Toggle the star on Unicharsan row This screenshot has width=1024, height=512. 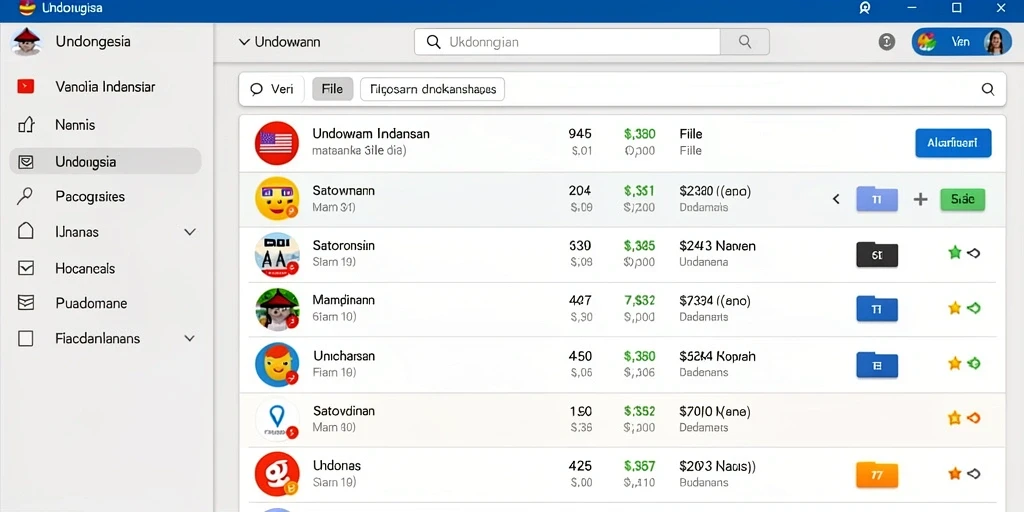pos(955,363)
